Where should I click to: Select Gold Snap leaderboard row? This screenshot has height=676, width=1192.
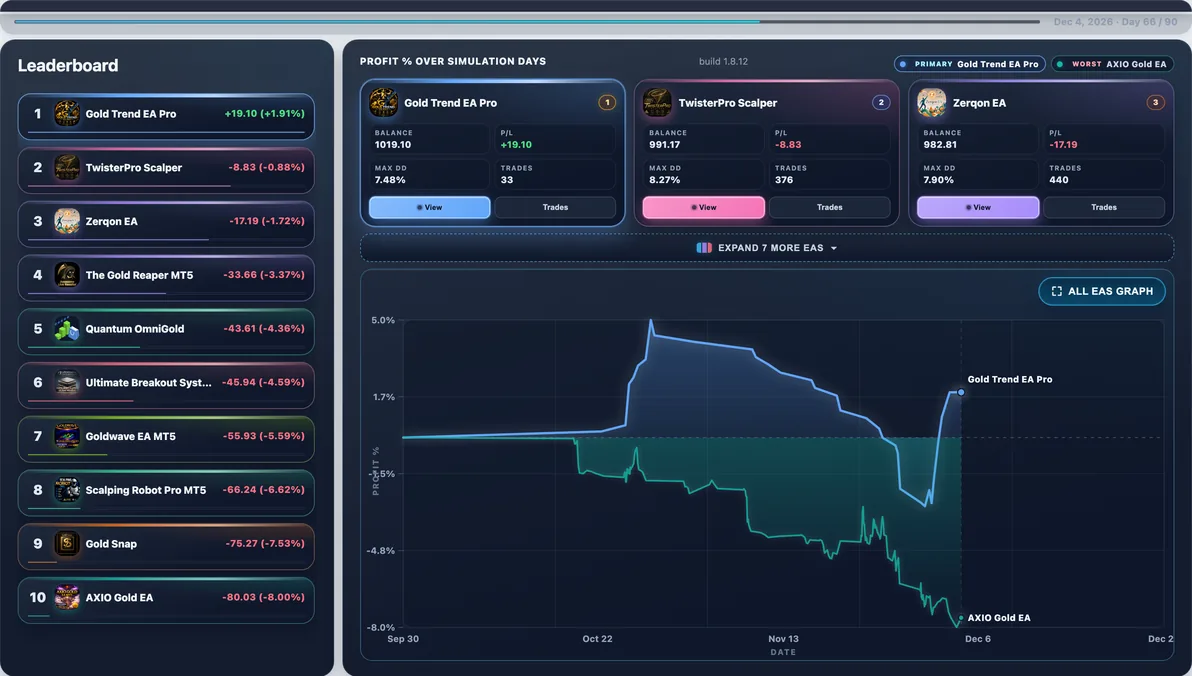point(166,547)
